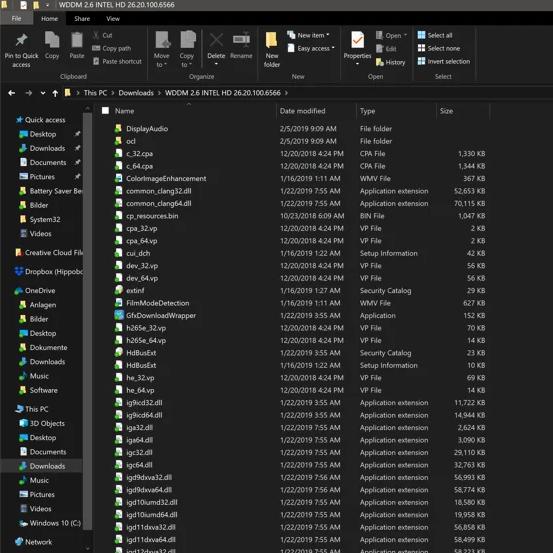Viewport: 553px width, 553px height.
Task: Select the ocl folder
Action: click(130, 141)
